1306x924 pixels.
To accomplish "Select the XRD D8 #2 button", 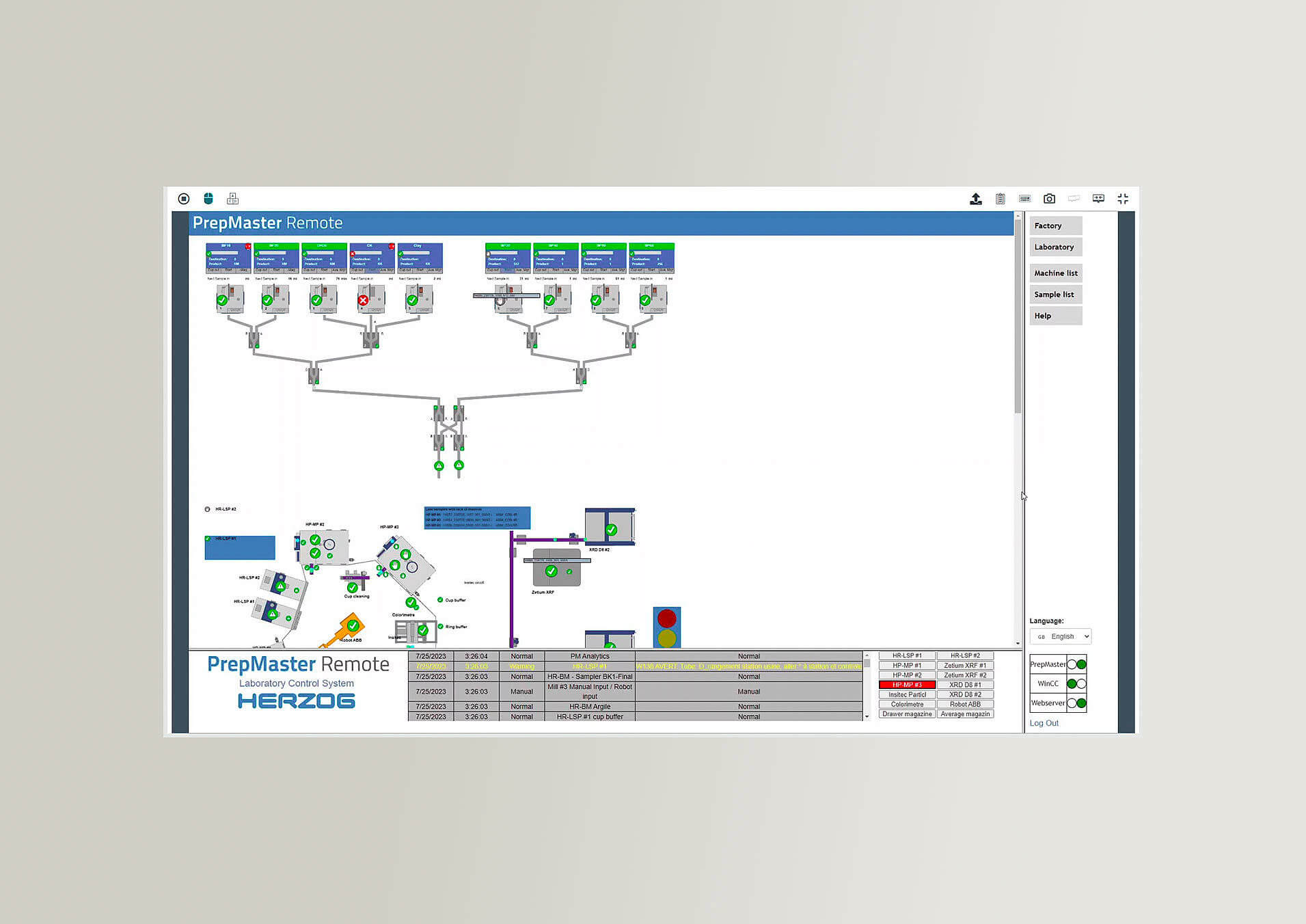I will [965, 694].
